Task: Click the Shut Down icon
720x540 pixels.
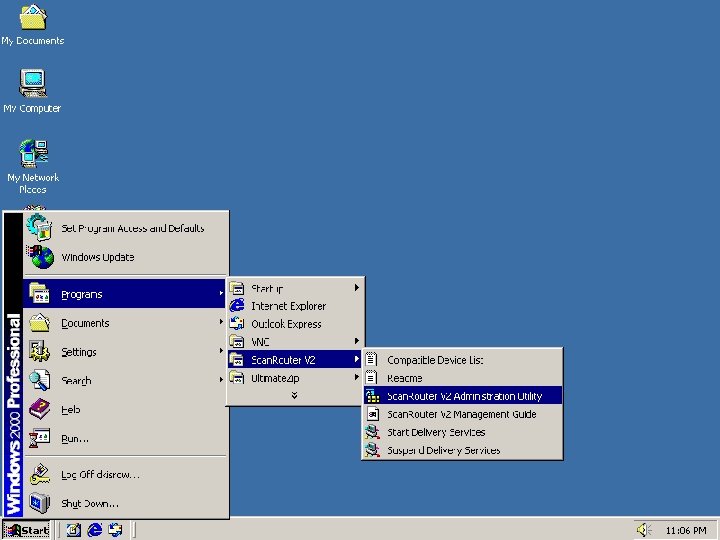Action: tap(39, 503)
